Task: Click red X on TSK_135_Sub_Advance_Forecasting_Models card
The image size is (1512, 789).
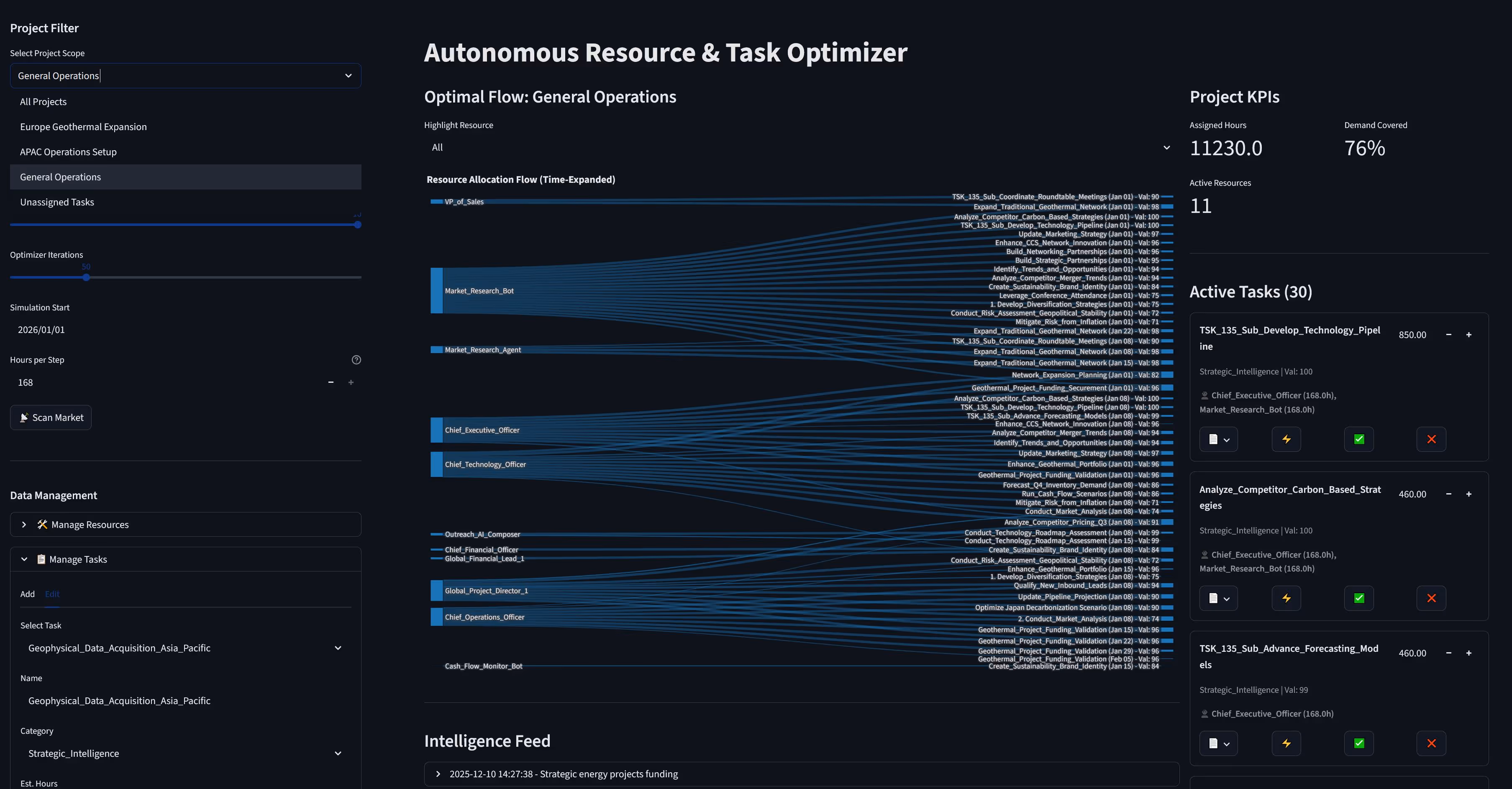Action: pyautogui.click(x=1431, y=743)
